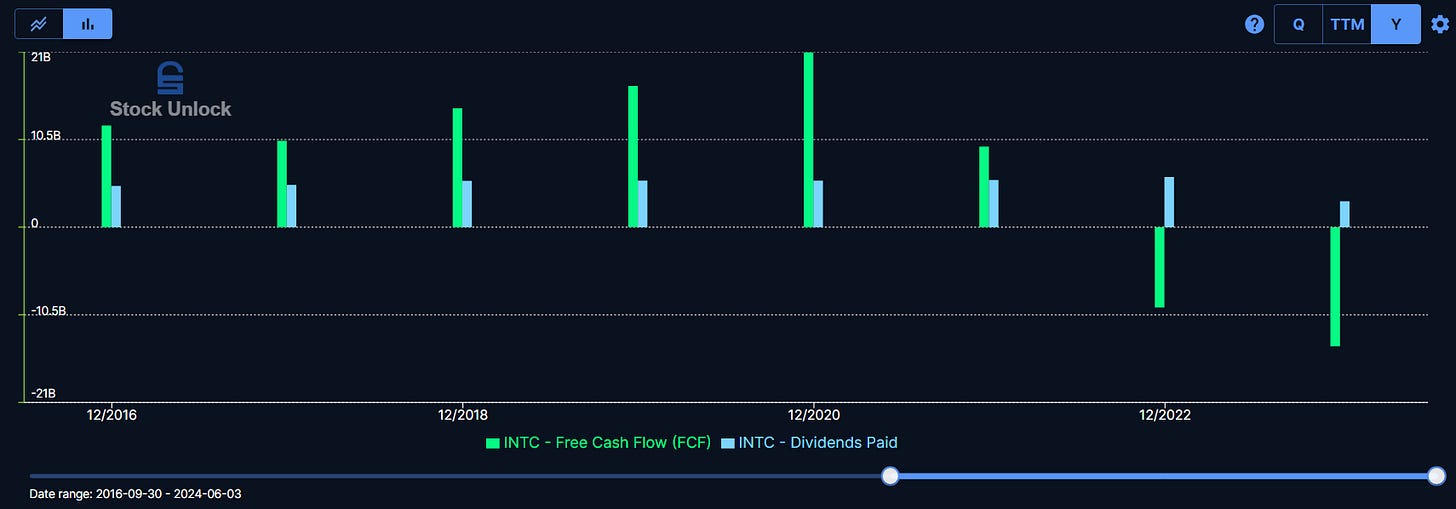Click the 12/2018 x-axis label
This screenshot has width=1456, height=509.
pyautogui.click(x=463, y=414)
